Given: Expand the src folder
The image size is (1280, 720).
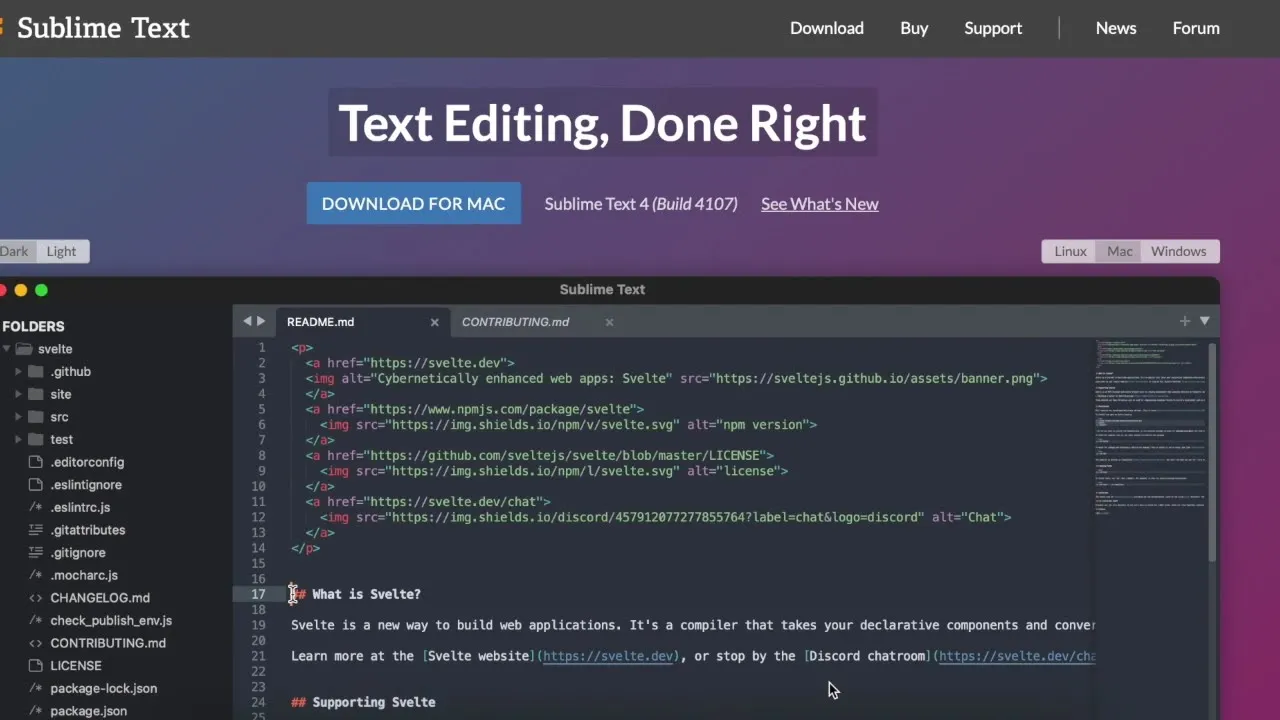Looking at the screenshot, I should tap(18, 417).
